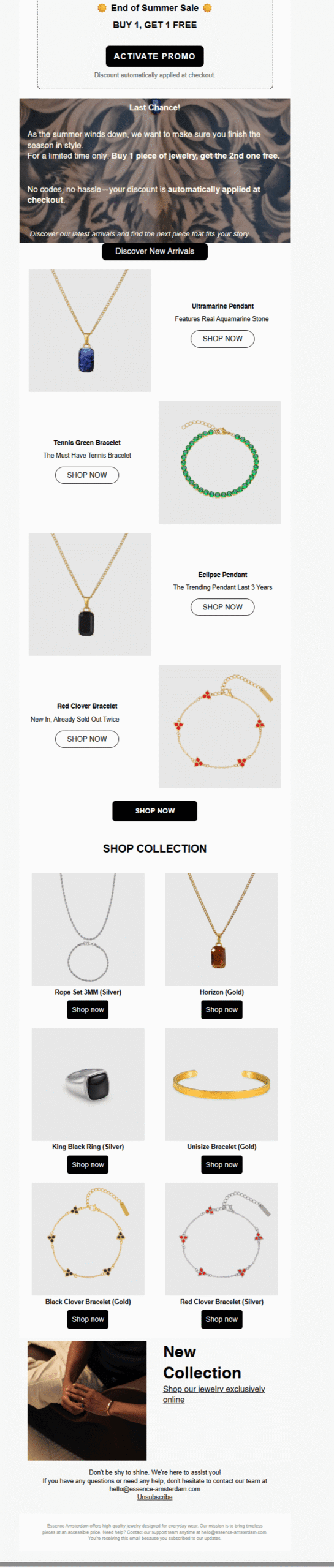Image resolution: width=334 pixels, height=1568 pixels.
Task: Shop now for Eclipse Pendant
Action: (x=222, y=607)
